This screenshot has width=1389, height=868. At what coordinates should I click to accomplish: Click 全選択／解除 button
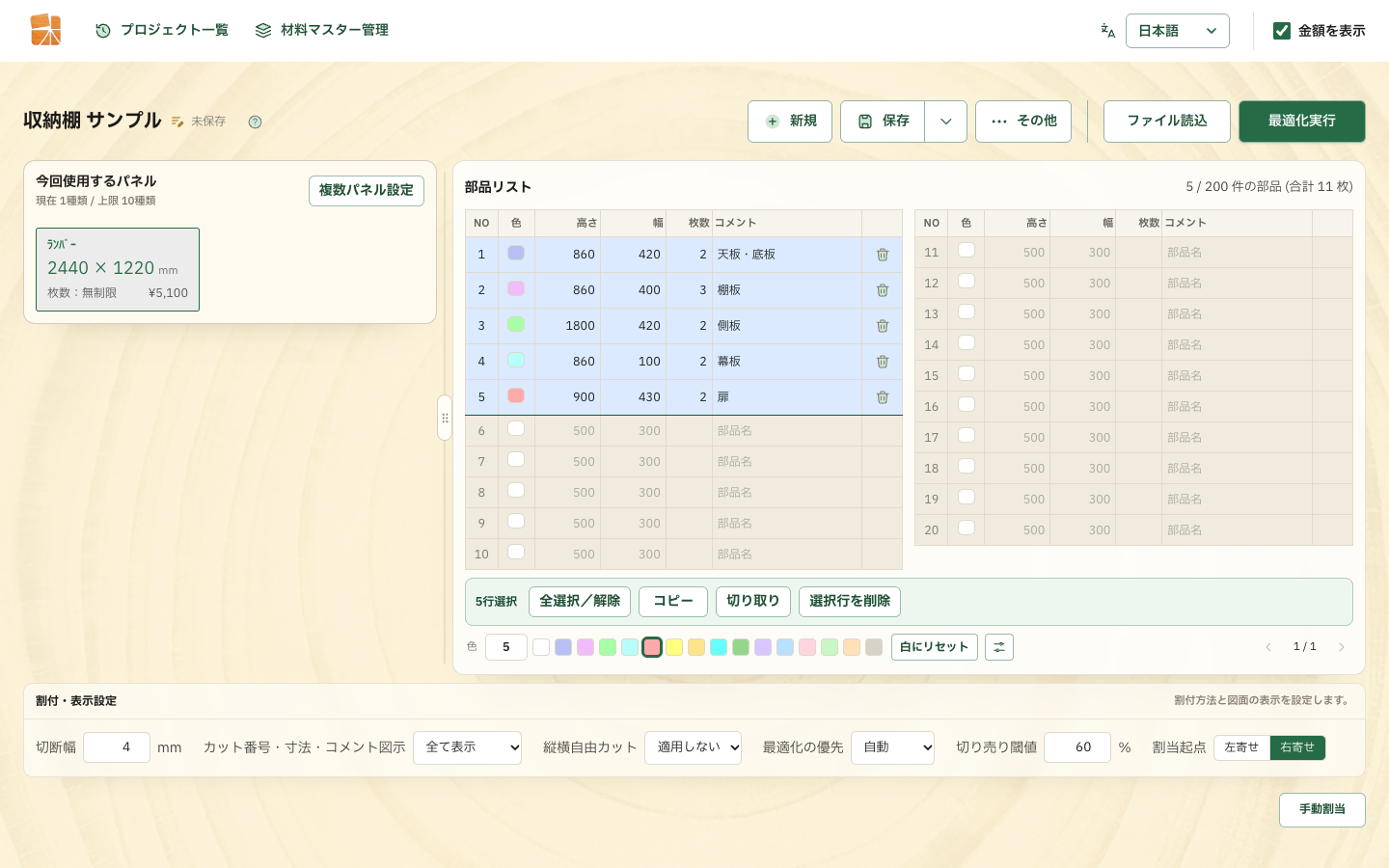pyautogui.click(x=580, y=602)
